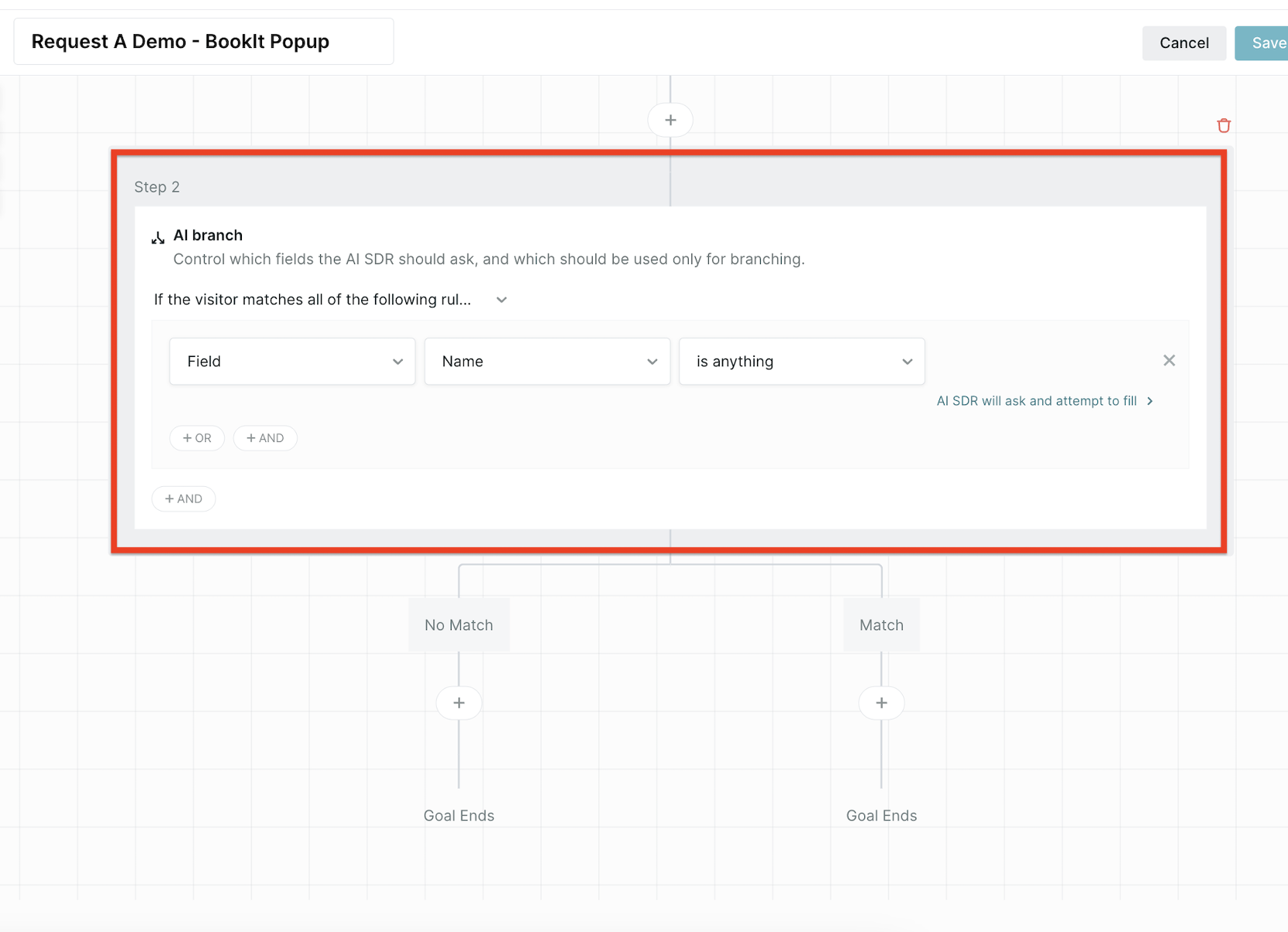Viewport: 1288px width, 932px height.
Task: Save the workflow changes
Action: [x=1263, y=43]
